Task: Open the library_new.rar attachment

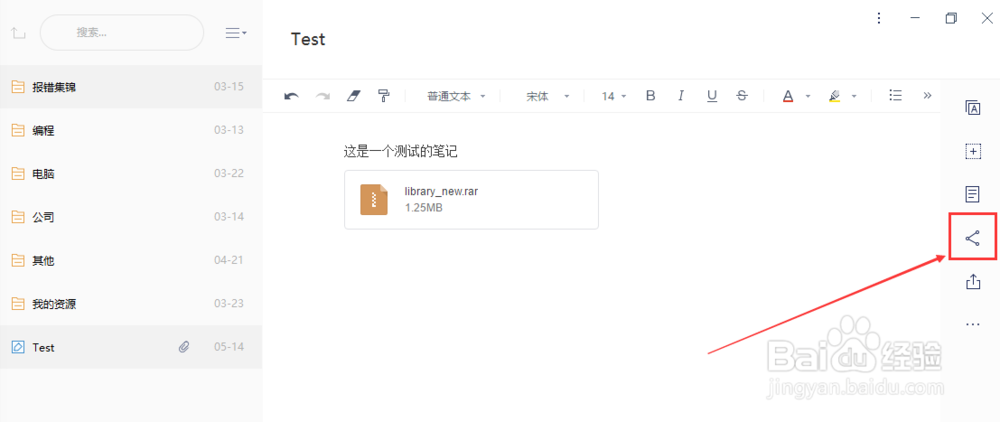Action: coord(471,200)
